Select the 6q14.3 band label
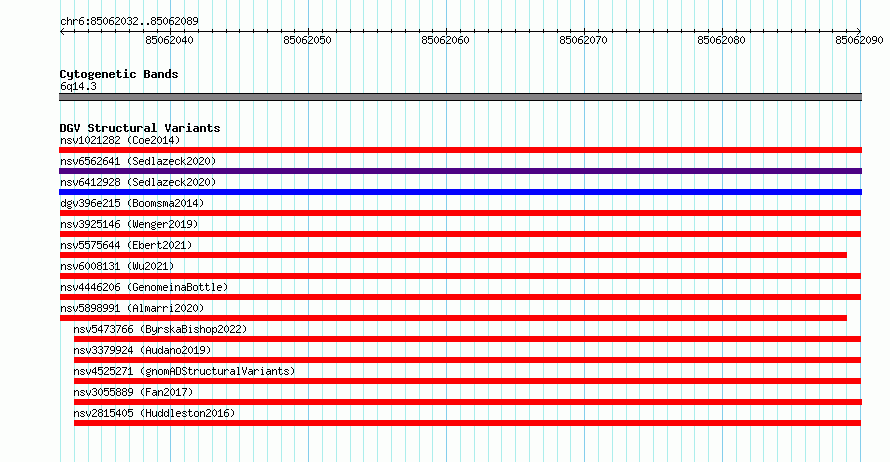Screen dimensions: 890x462 (78, 86)
